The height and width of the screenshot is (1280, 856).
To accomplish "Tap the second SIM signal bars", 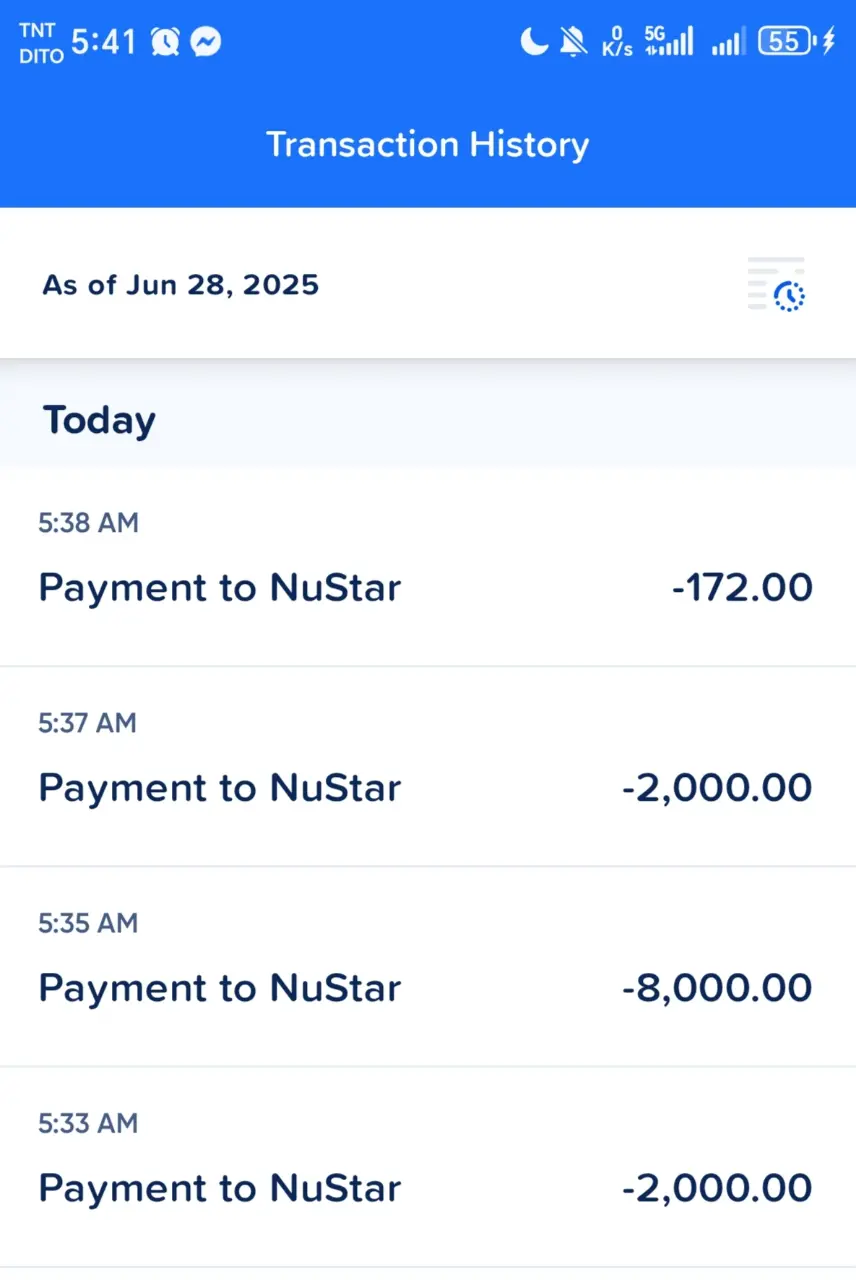I will click(x=727, y=43).
